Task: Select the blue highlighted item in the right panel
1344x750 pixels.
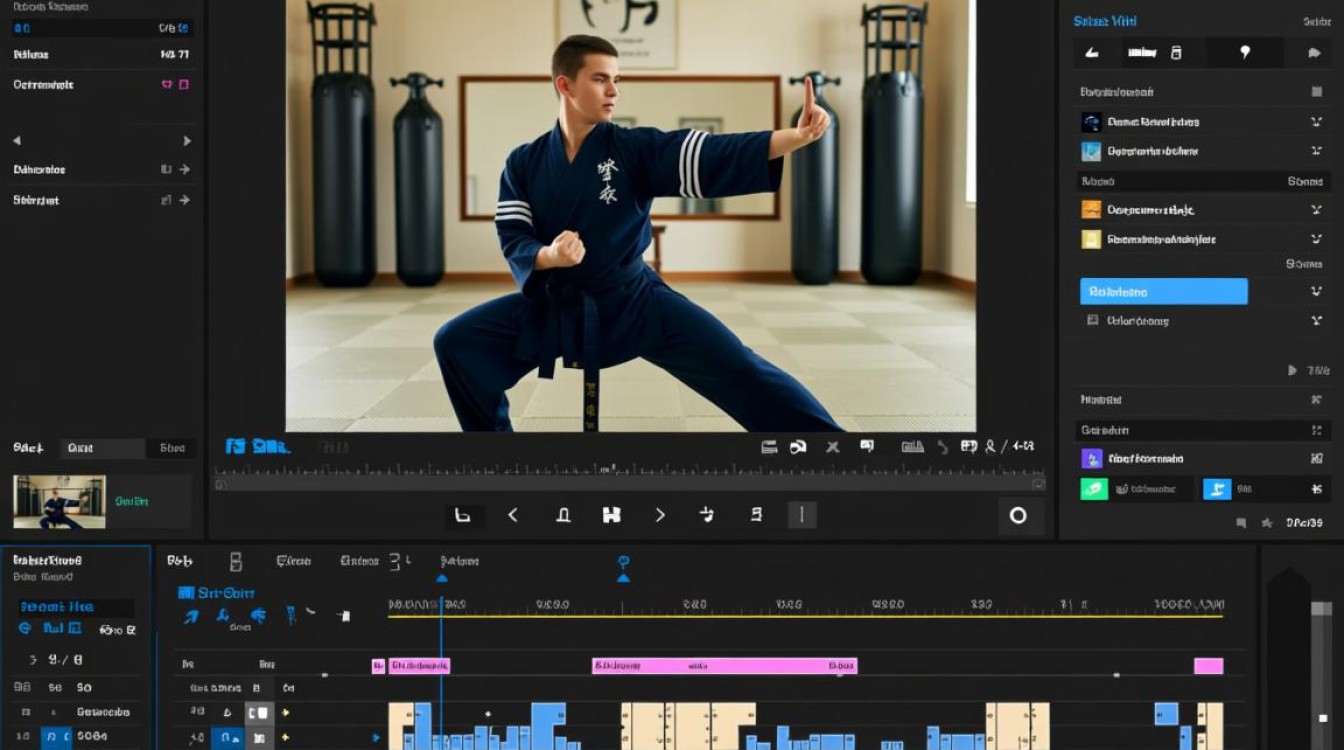Action: click(1163, 292)
